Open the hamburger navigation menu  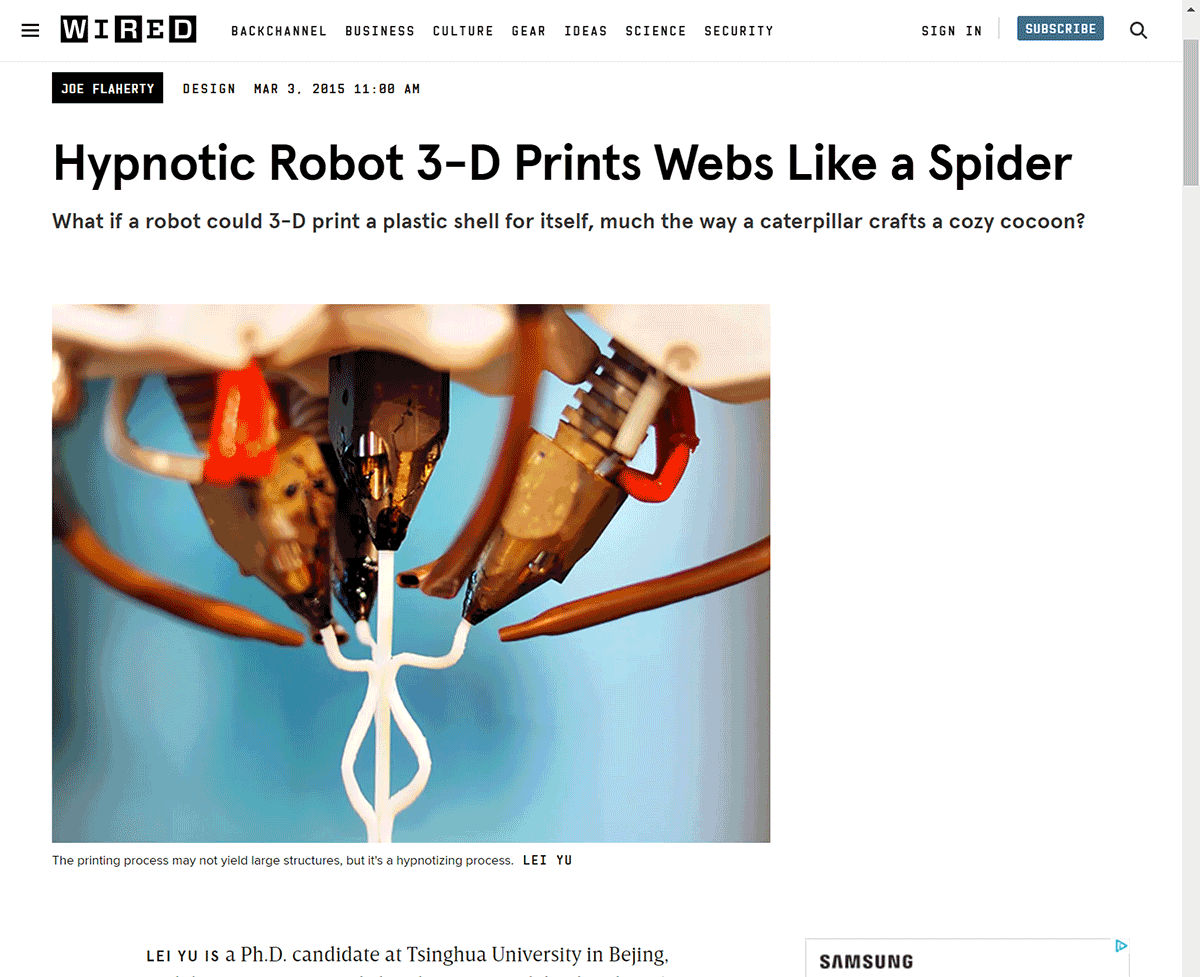[30, 30]
